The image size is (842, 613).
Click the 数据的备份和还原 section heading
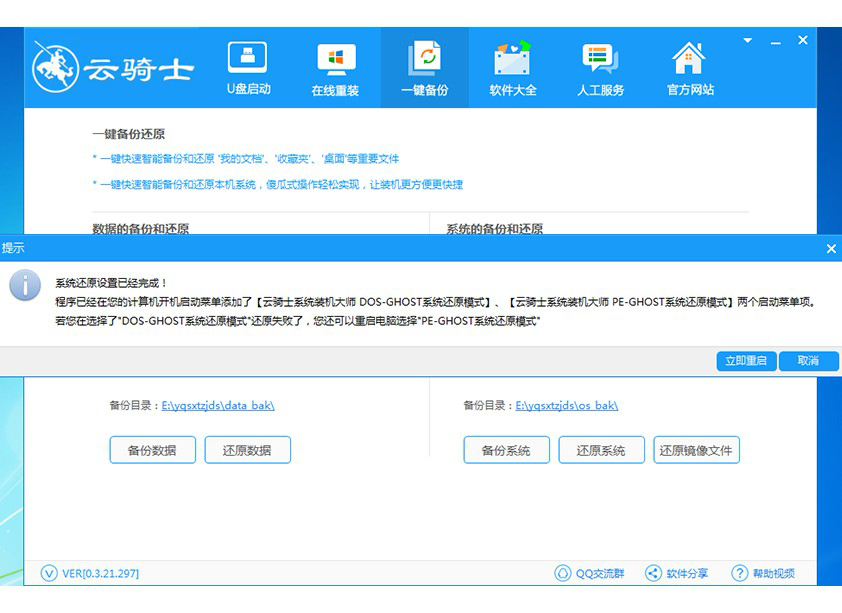(x=141, y=229)
